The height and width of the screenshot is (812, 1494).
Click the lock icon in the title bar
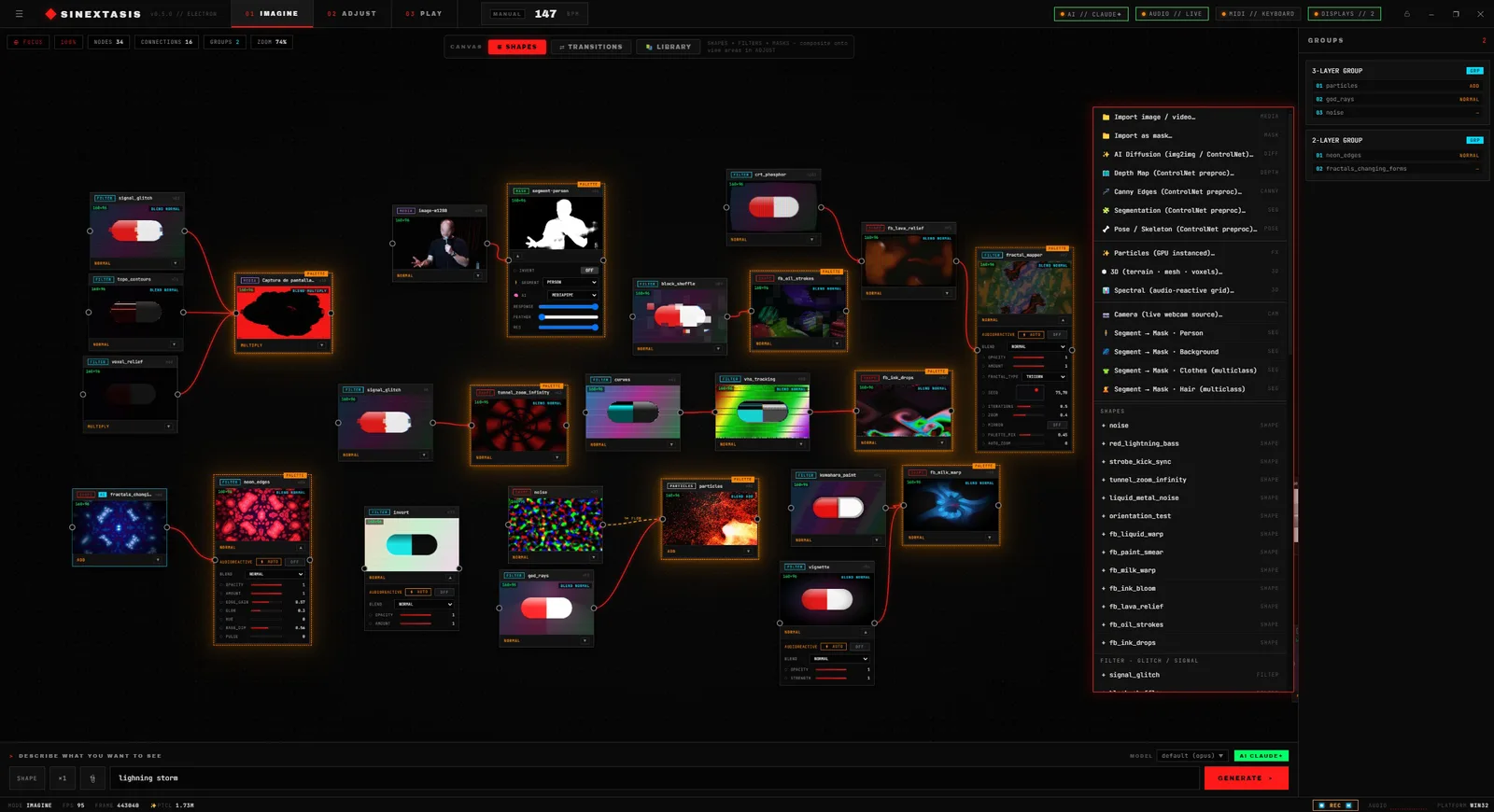pos(1407,14)
